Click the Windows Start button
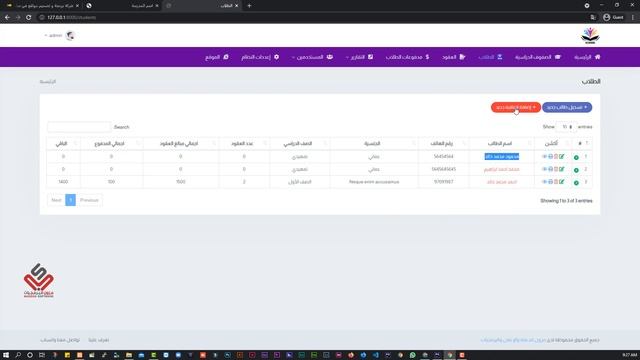Viewport: 640px width, 360px height. click(6, 355)
